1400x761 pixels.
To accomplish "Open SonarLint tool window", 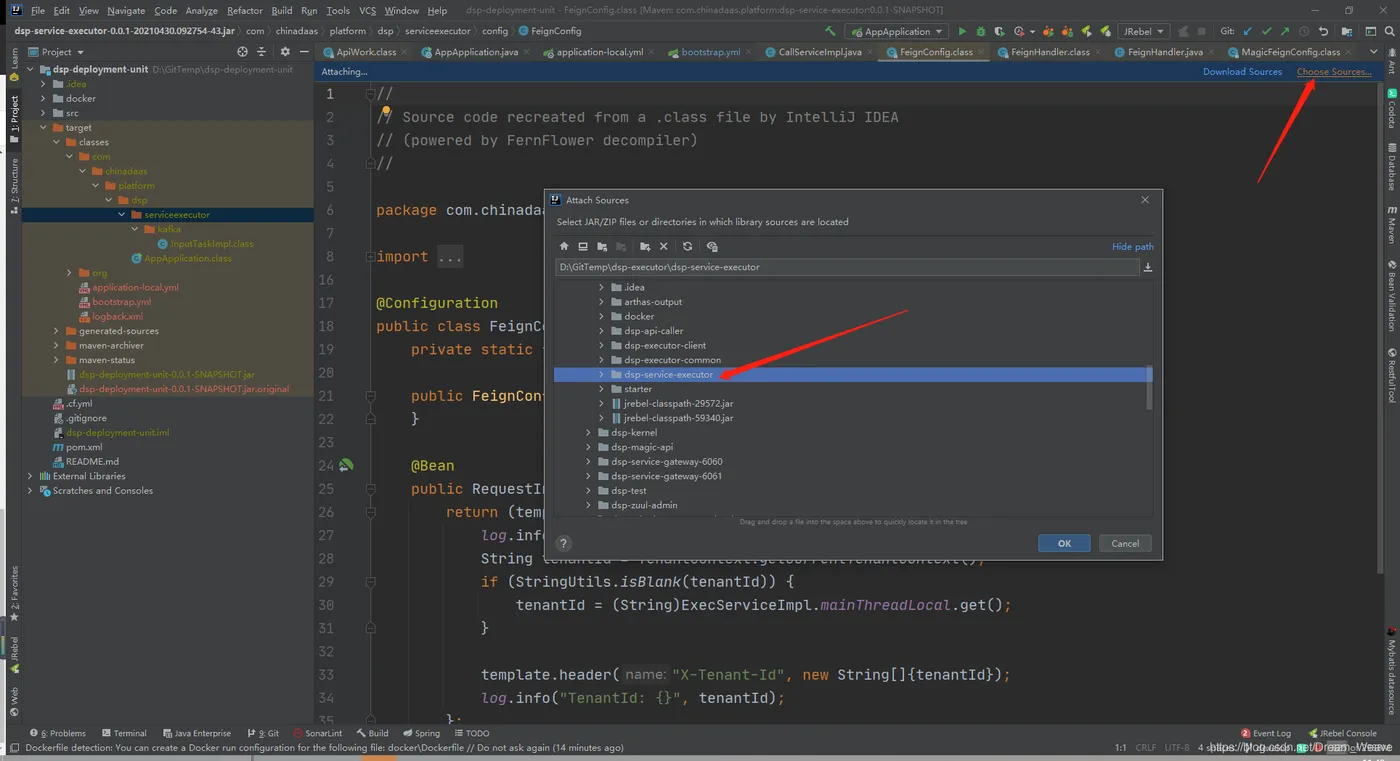I will pos(317,733).
